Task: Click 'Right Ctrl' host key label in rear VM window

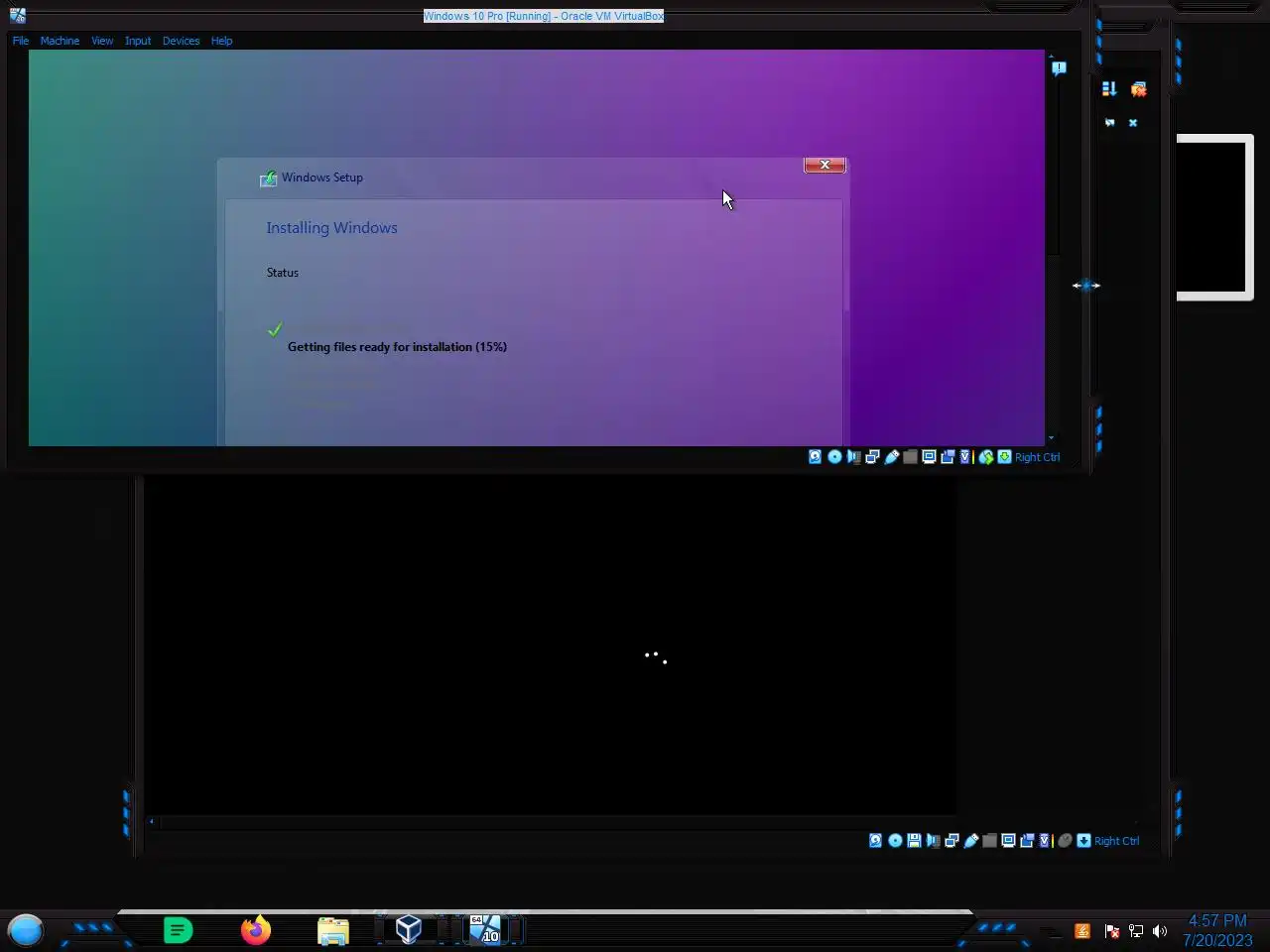Action: click(1116, 841)
